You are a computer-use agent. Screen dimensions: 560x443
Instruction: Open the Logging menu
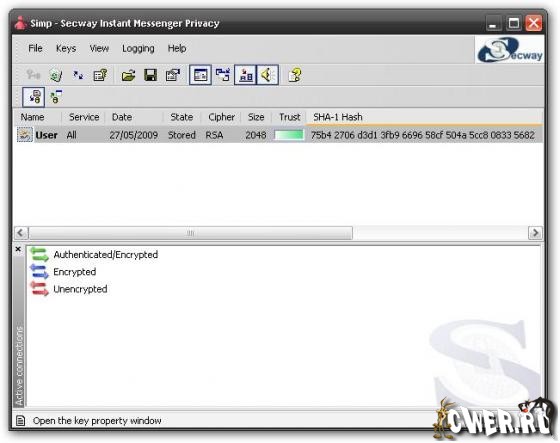pyautogui.click(x=138, y=48)
